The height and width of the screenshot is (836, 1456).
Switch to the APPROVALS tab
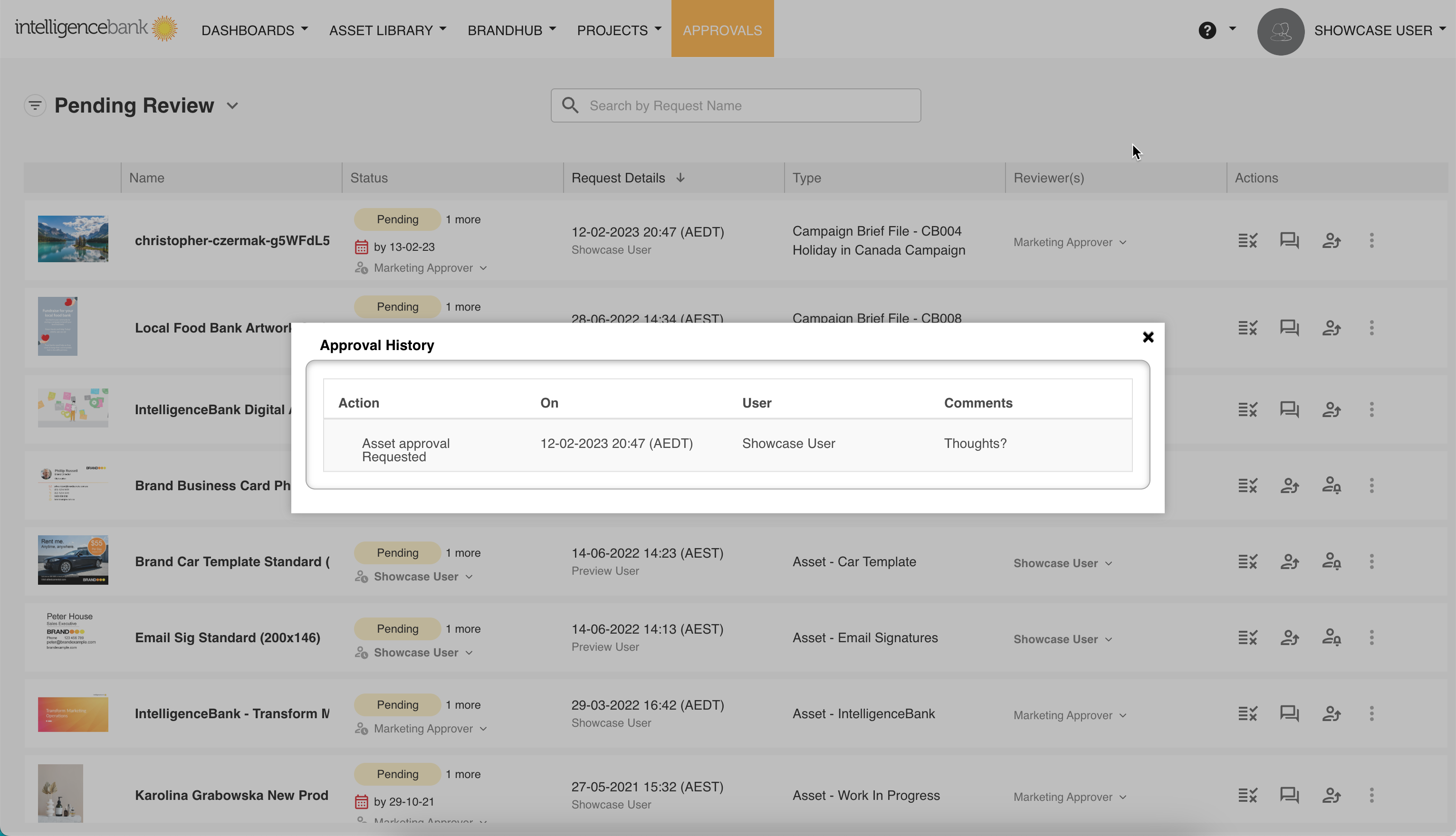(722, 30)
